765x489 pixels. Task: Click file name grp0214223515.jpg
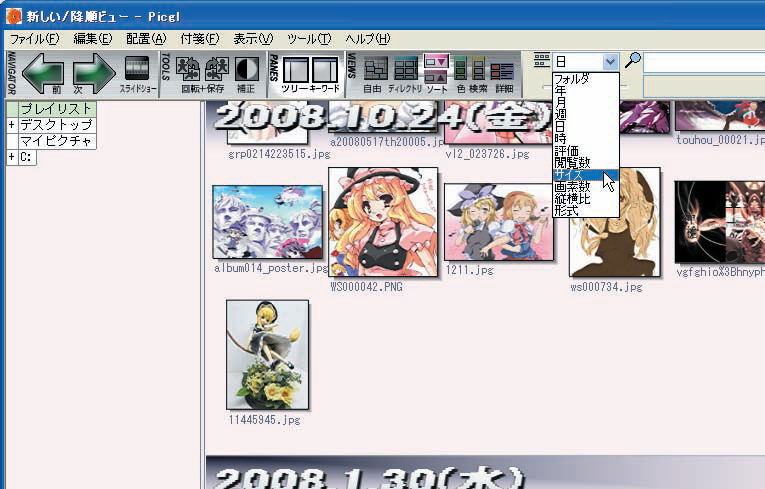tap(279, 154)
